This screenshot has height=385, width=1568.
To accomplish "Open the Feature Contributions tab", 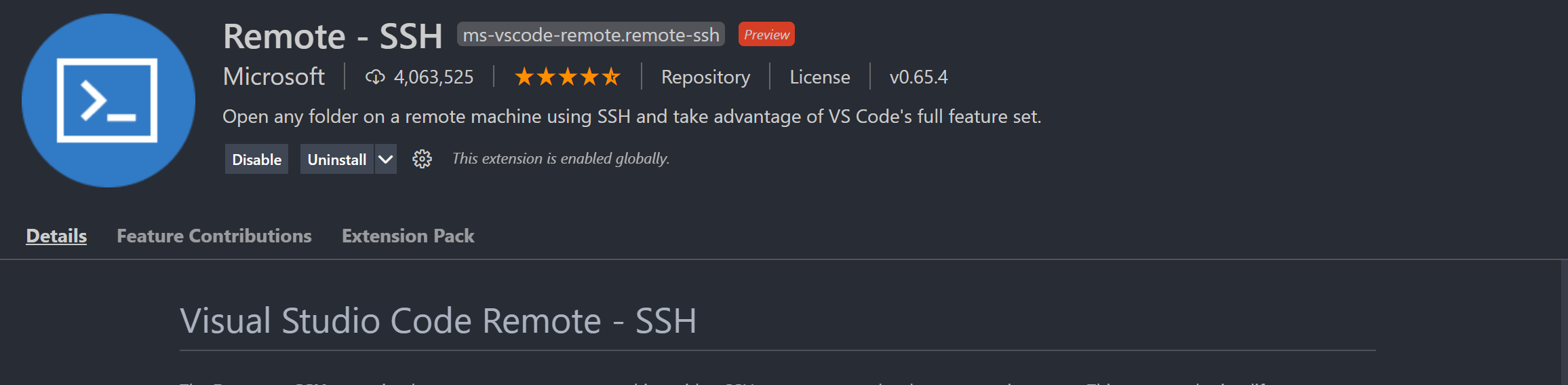I will [x=214, y=236].
